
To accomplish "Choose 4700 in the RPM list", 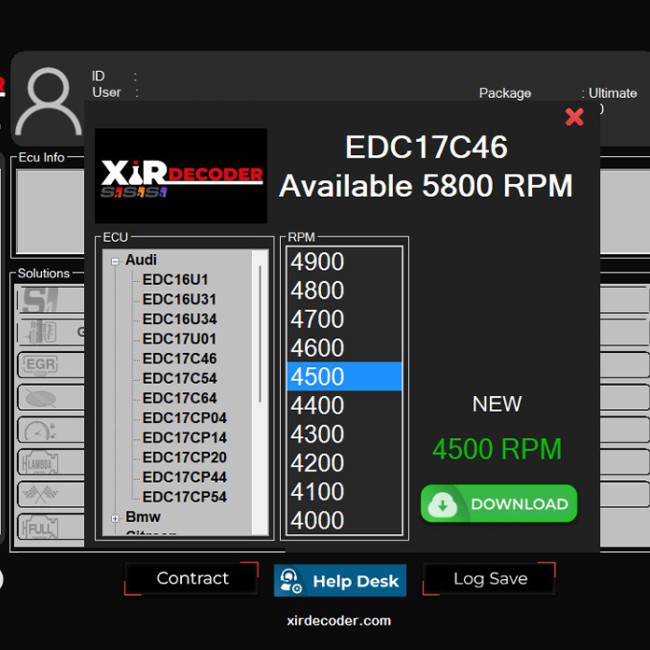I will tap(344, 319).
